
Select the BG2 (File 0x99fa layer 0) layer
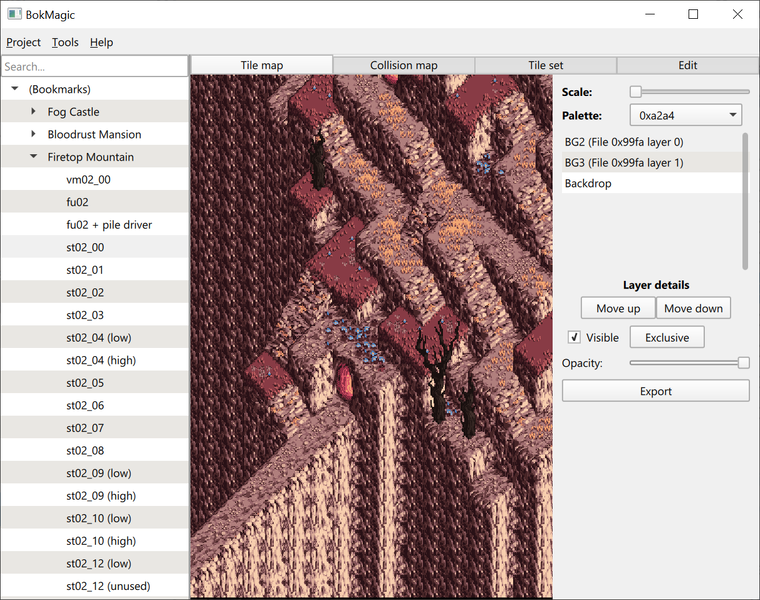[x=651, y=142]
